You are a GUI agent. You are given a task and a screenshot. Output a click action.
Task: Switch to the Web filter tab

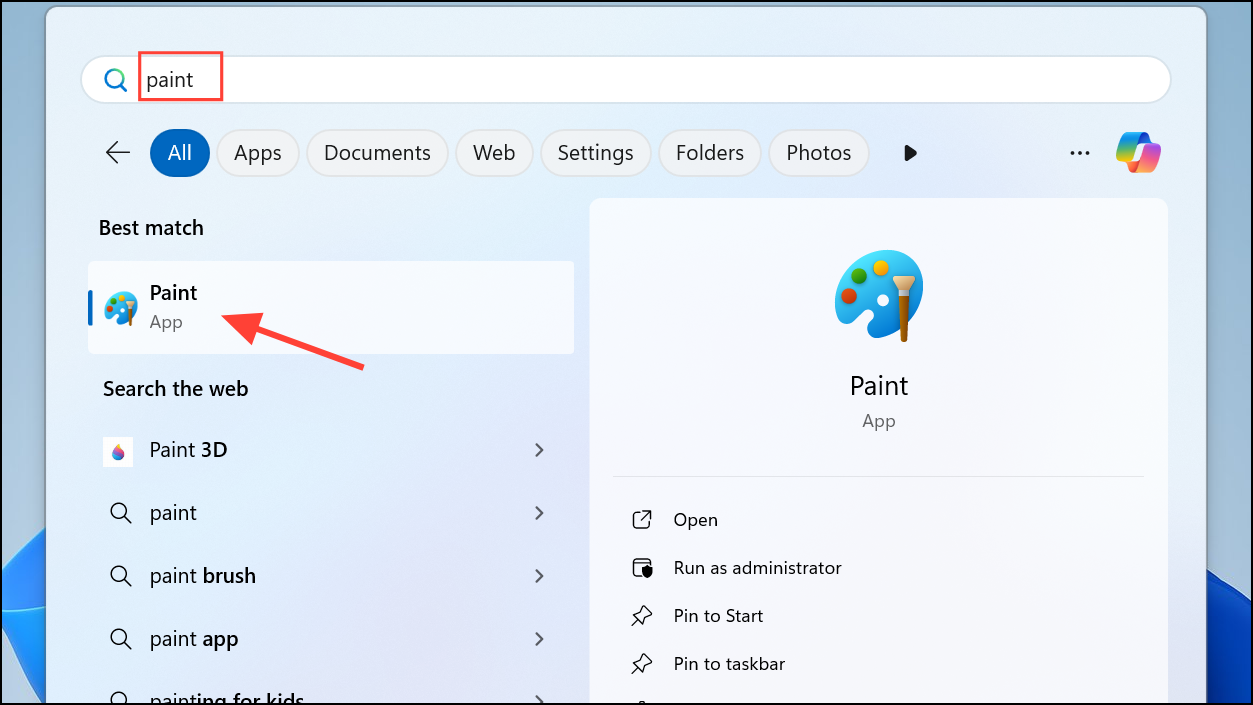[x=494, y=153]
